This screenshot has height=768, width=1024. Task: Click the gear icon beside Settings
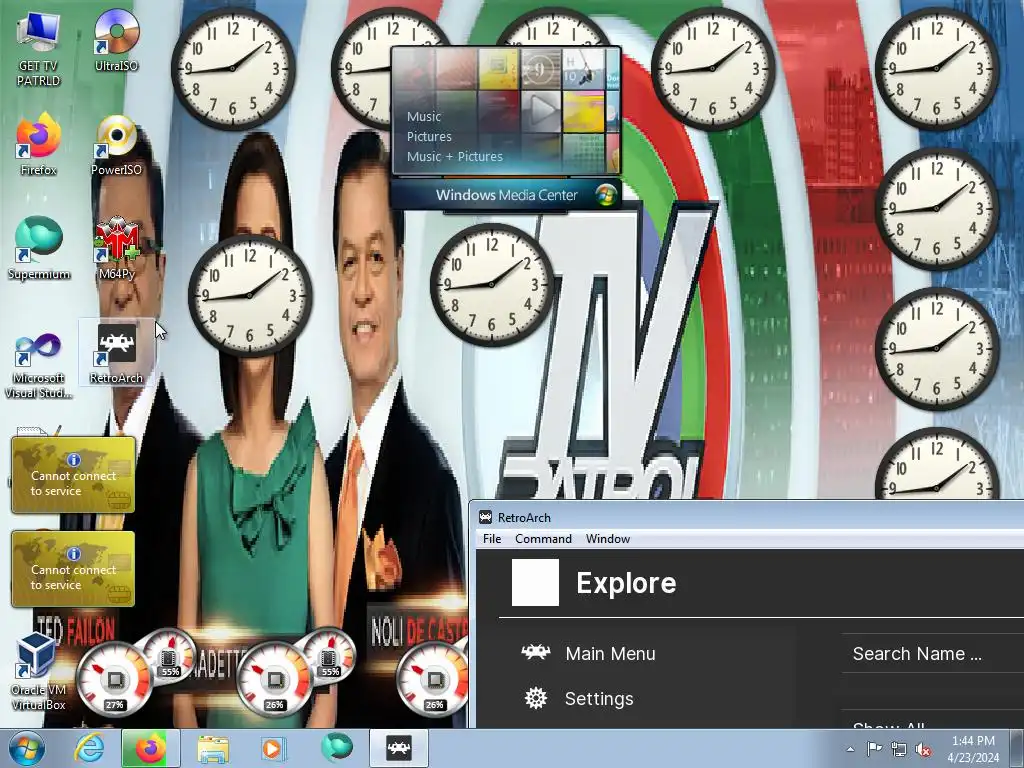(536, 698)
